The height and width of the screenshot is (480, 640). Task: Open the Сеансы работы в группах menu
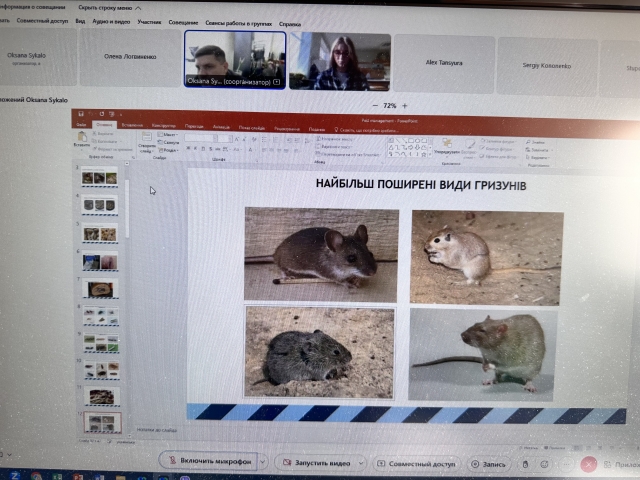click(238, 23)
